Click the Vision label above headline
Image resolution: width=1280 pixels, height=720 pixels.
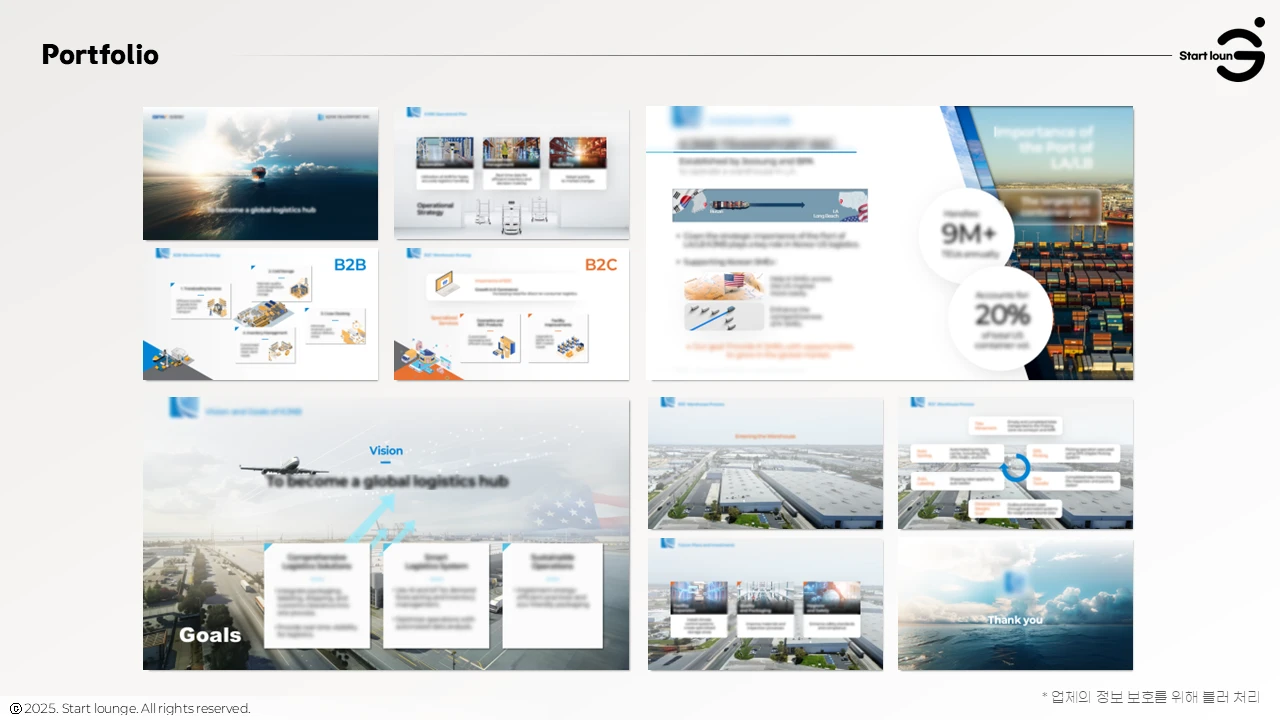tap(386, 451)
